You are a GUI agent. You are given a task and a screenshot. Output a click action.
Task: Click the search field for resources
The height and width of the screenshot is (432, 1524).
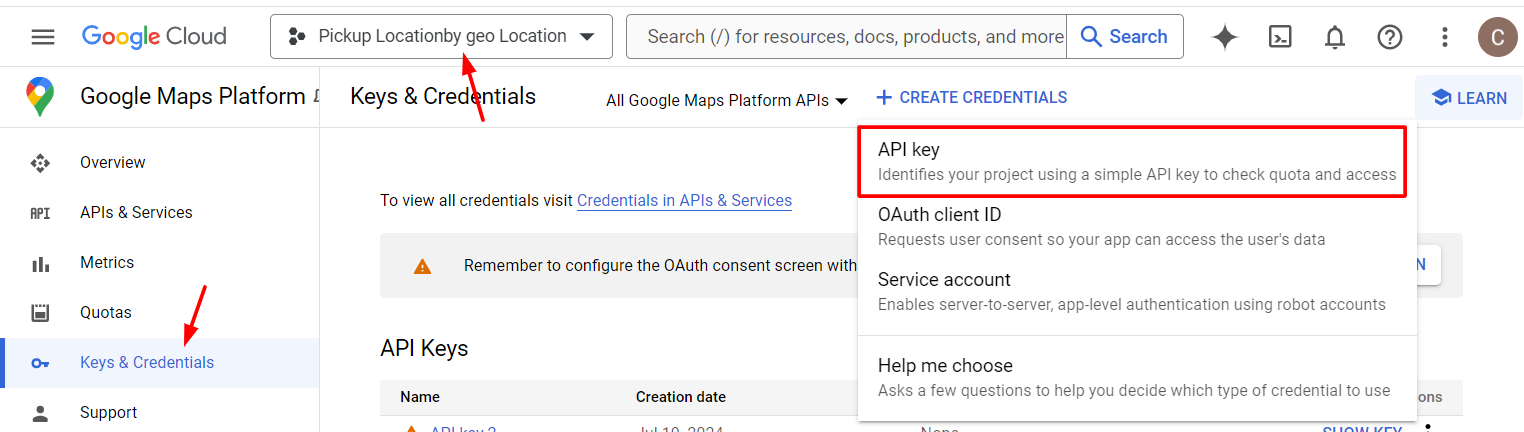[x=846, y=37]
